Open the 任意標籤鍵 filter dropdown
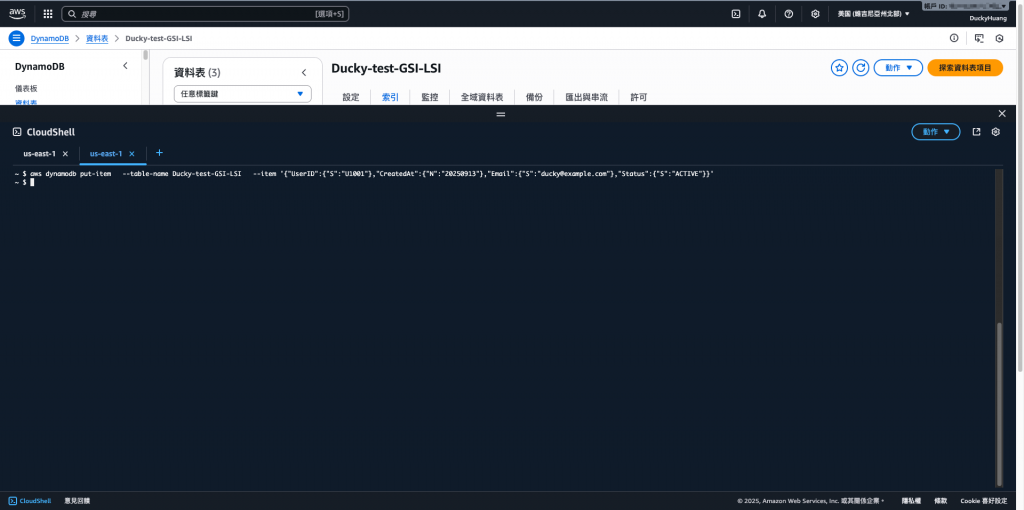Image resolution: width=1024 pixels, height=510 pixels. (x=243, y=94)
